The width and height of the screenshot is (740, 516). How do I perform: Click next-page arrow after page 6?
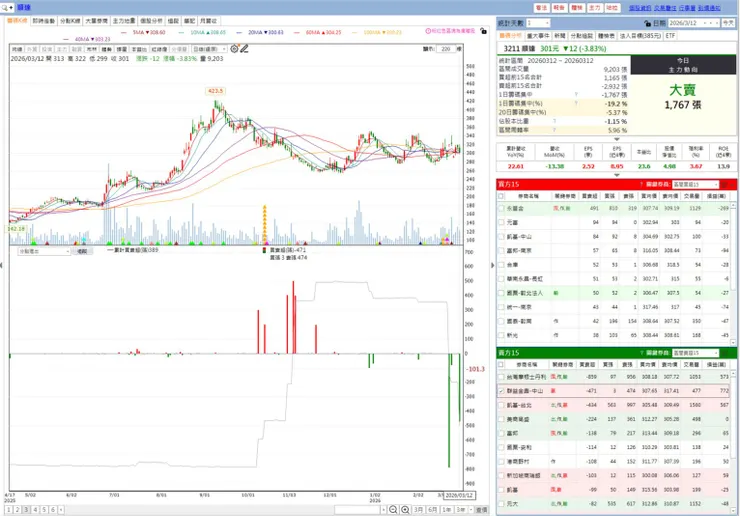tap(61, 510)
